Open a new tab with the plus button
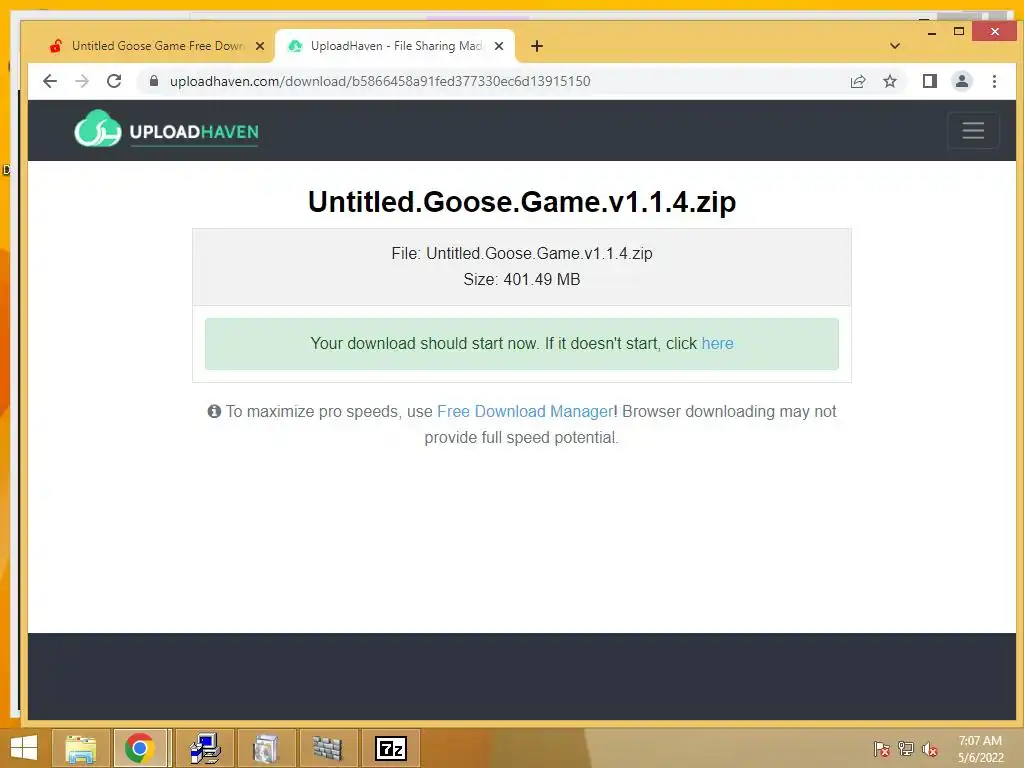The height and width of the screenshot is (768, 1024). tap(537, 46)
